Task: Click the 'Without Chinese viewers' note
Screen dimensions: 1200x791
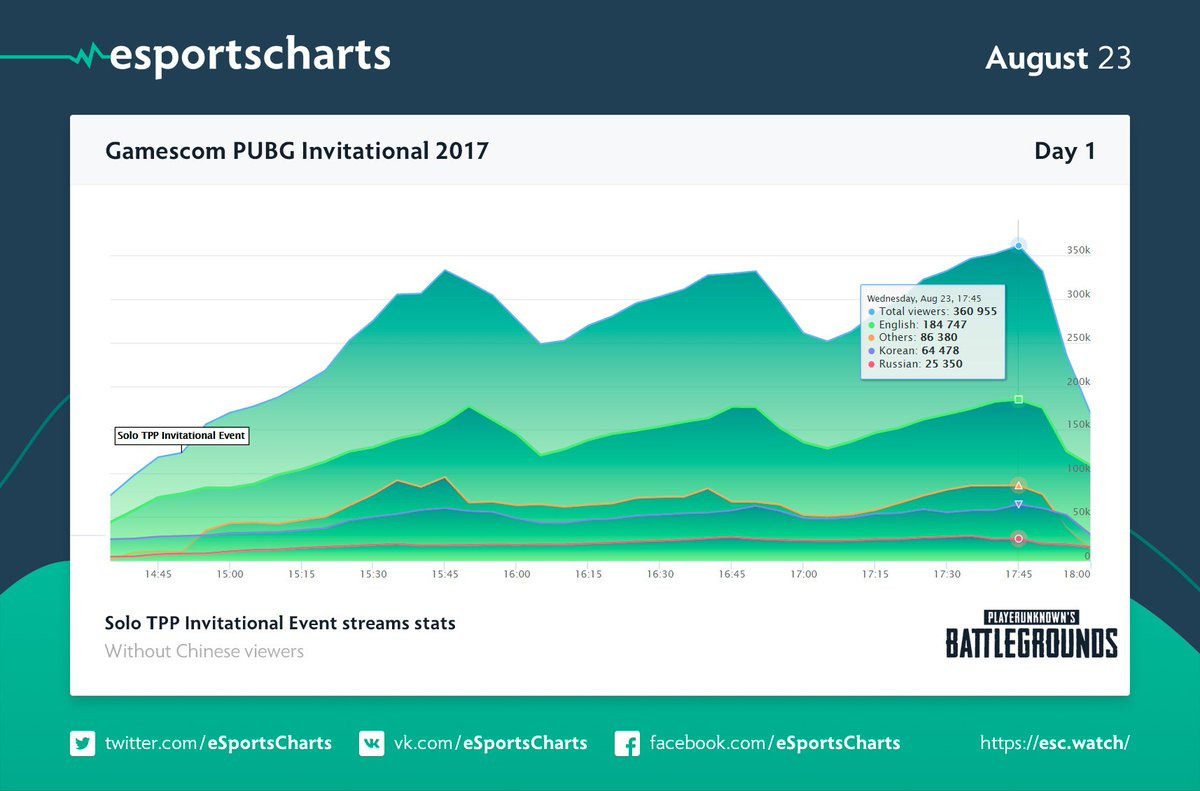Action: pos(204,651)
